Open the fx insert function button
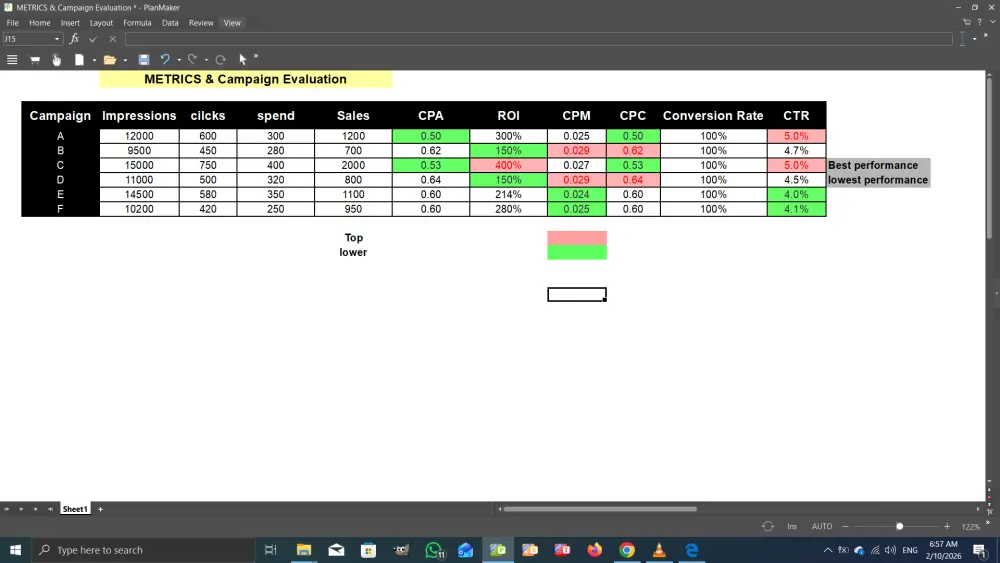1000x563 pixels. [74, 39]
